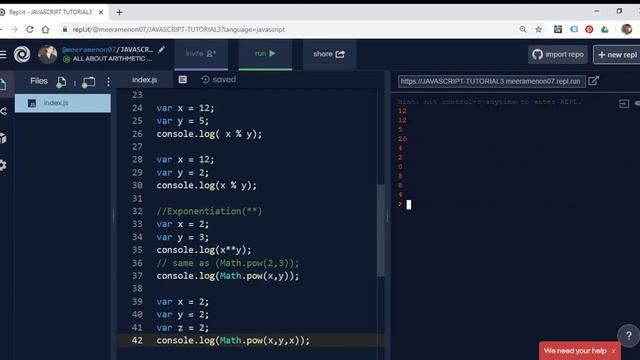Click the Repl.it spiral logo
The width and height of the screenshot is (640, 360).
coord(22,54)
